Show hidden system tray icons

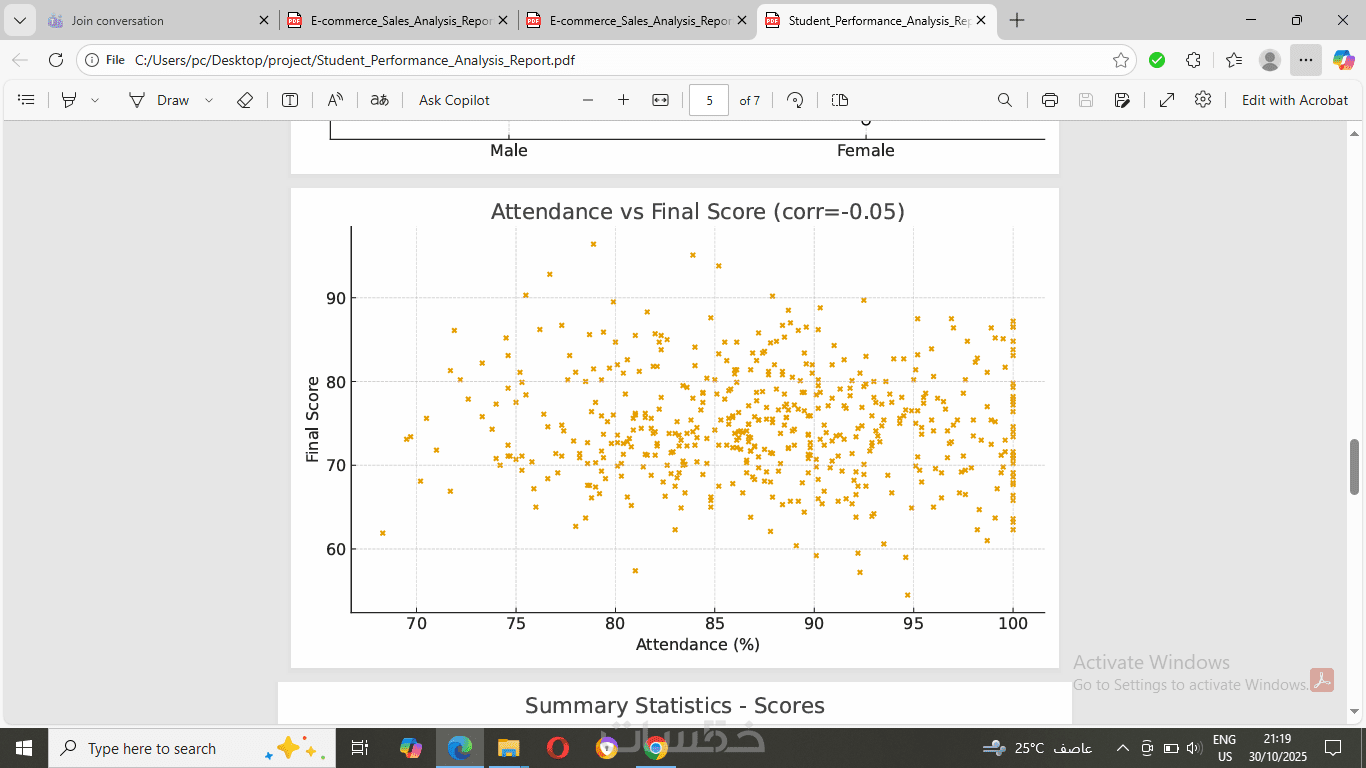click(1122, 748)
